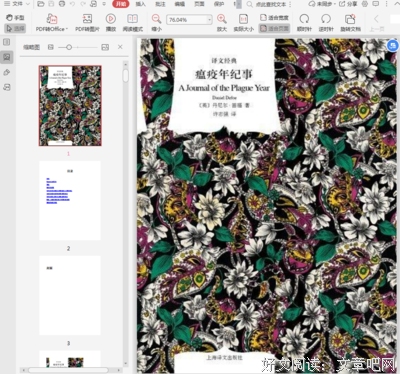This screenshot has height=374, width=400.
Task: Open the annotations sidebar icon
Action: click(7, 87)
